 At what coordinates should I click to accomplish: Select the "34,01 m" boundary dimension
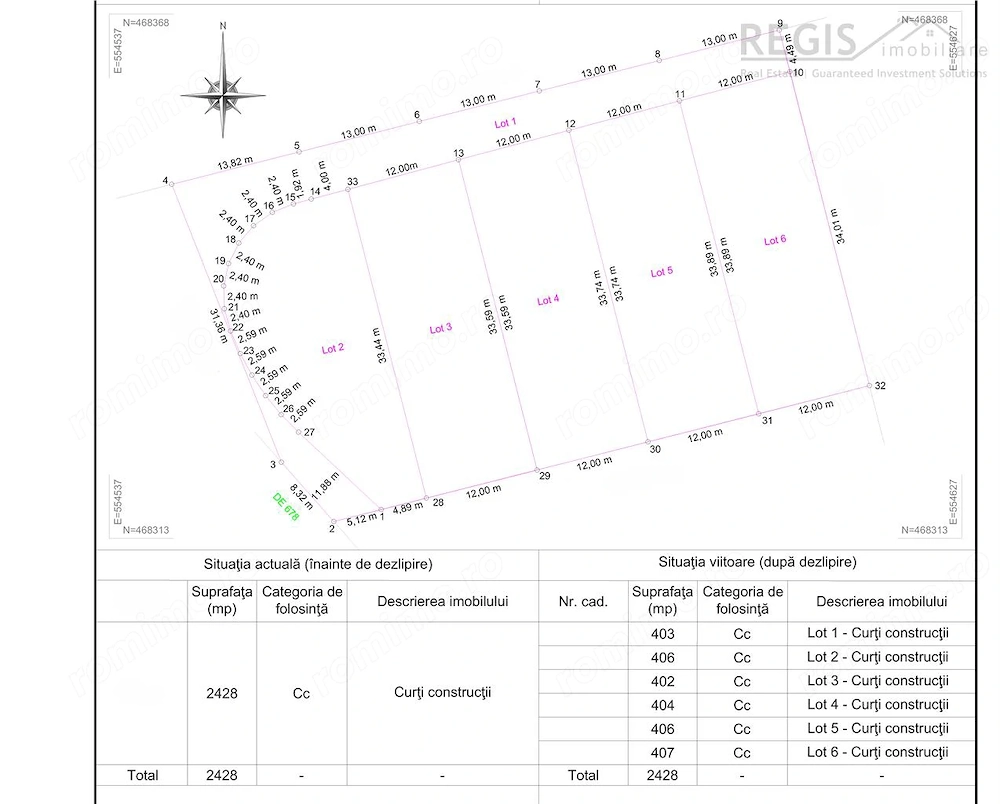[x=837, y=226]
